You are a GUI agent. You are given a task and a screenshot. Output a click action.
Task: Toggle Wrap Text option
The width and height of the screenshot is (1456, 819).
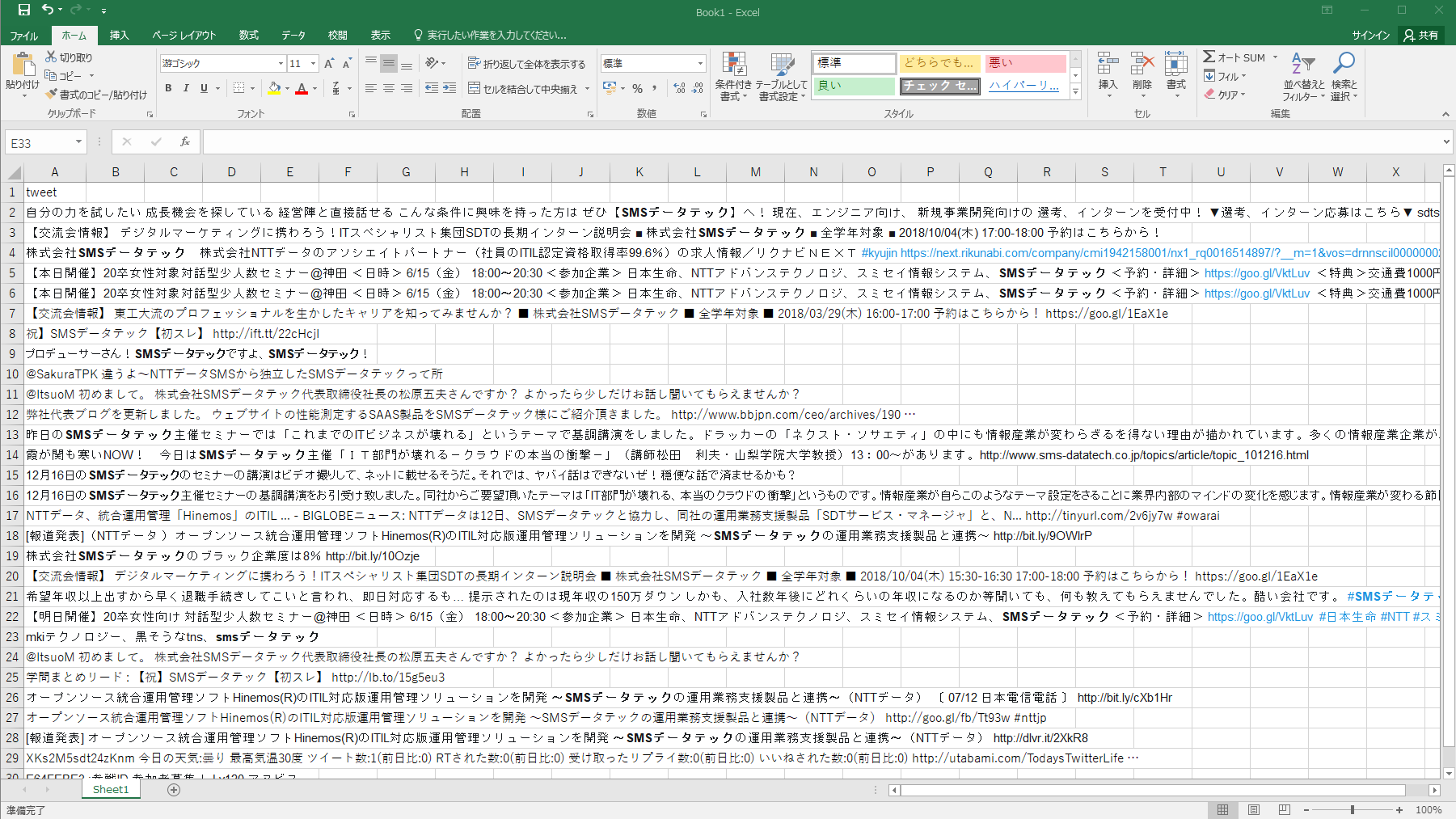[x=526, y=63]
